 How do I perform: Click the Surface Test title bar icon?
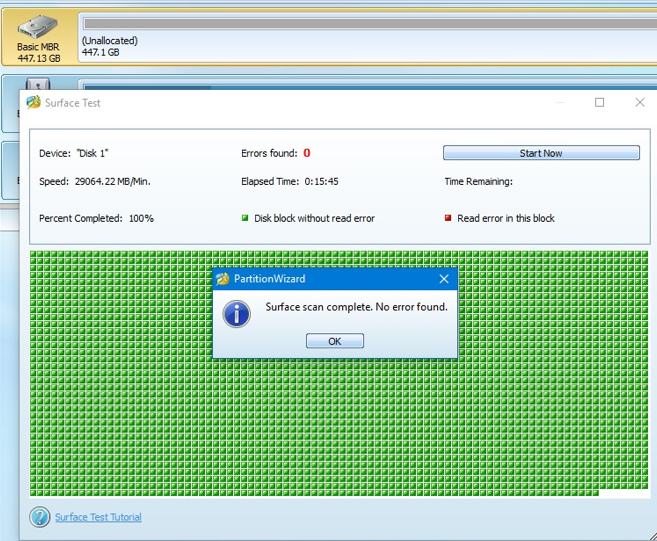pyautogui.click(x=34, y=102)
